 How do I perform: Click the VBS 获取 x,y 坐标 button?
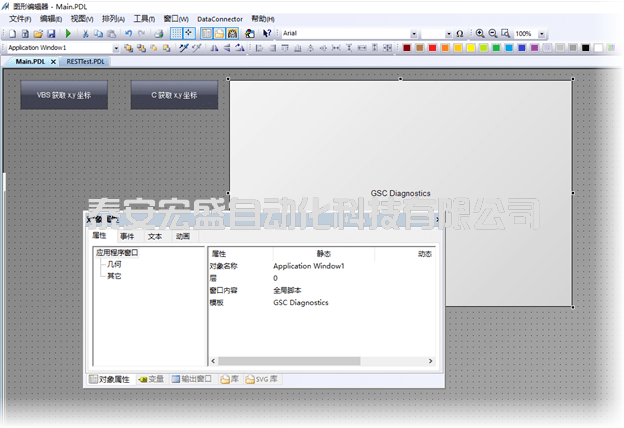pos(63,95)
